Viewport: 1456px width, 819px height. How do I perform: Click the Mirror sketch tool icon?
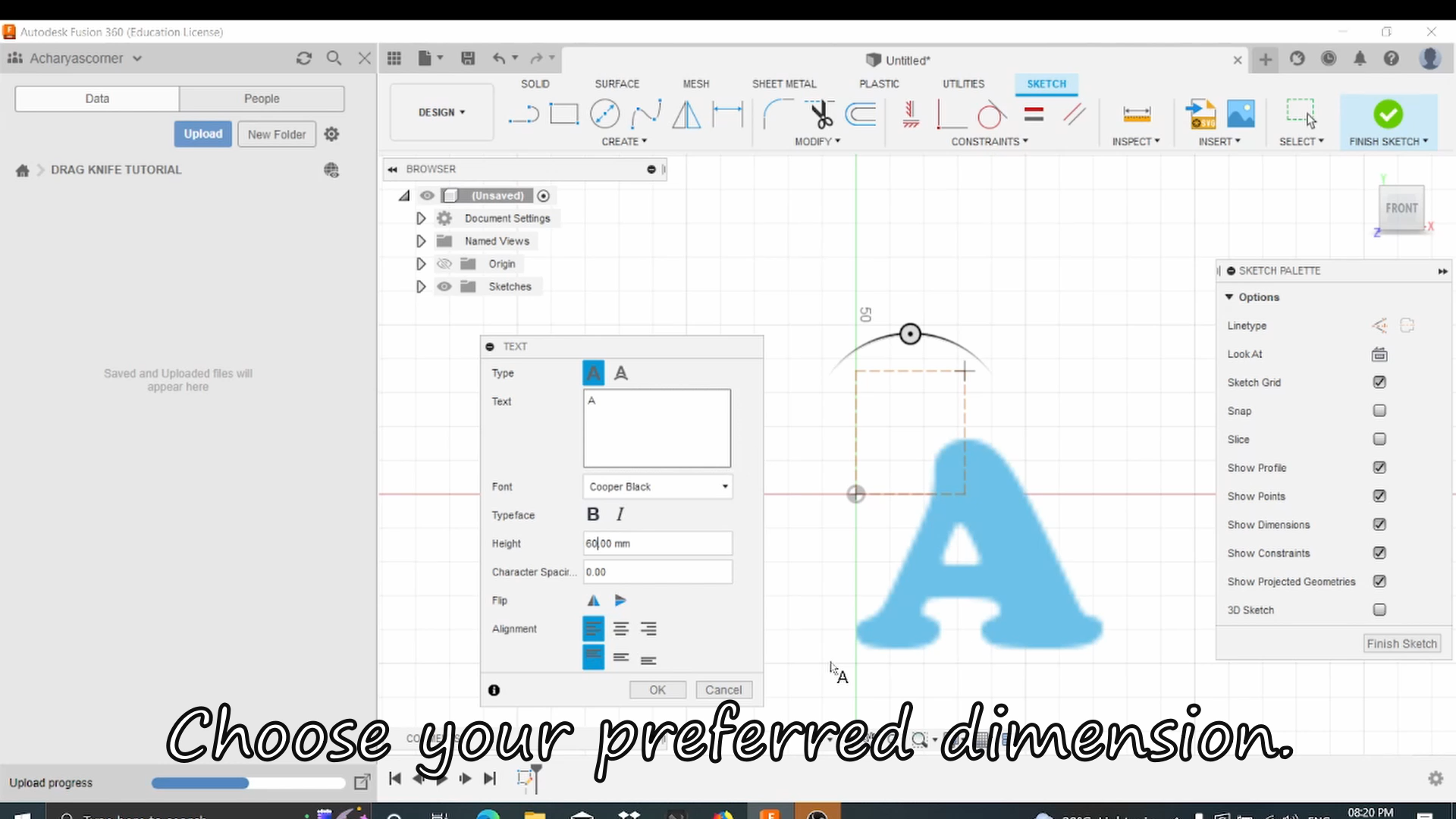point(686,115)
